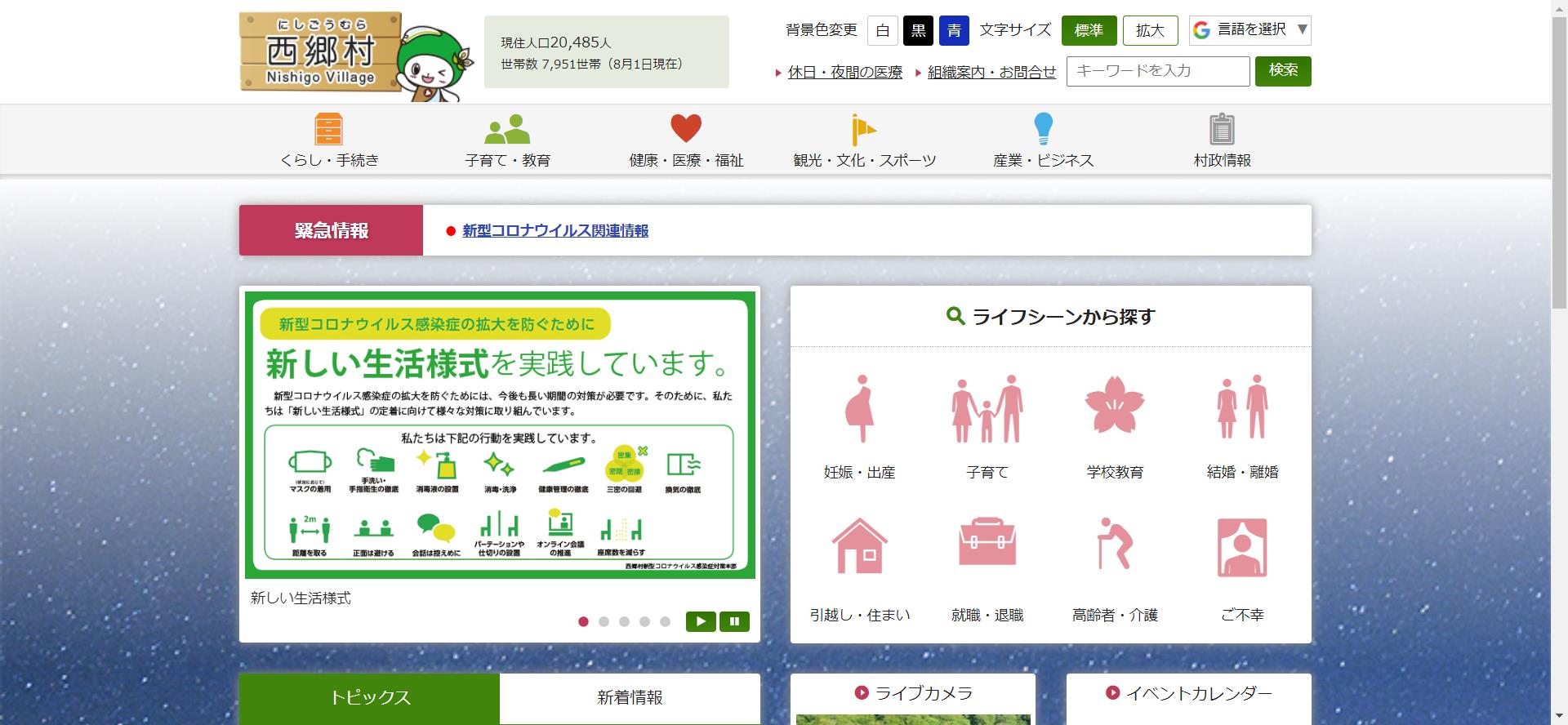This screenshot has width=1568, height=725.
Task: Click the 妊娠・出産 label text
Action: (x=859, y=473)
